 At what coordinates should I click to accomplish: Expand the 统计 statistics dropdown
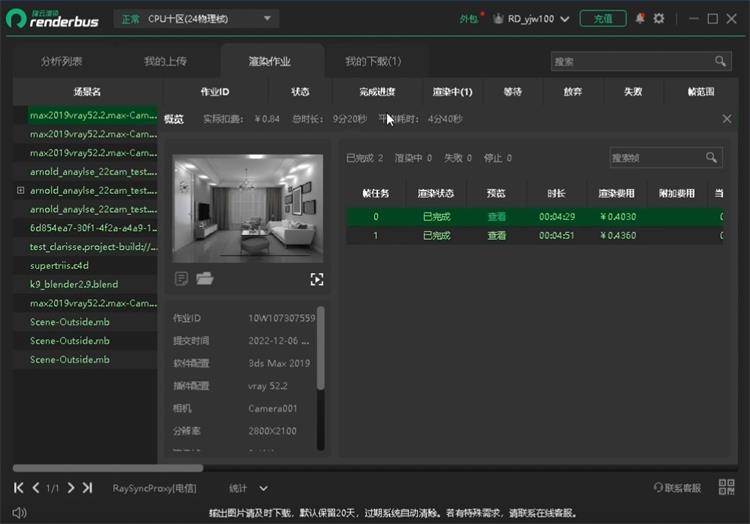[x=248, y=488]
